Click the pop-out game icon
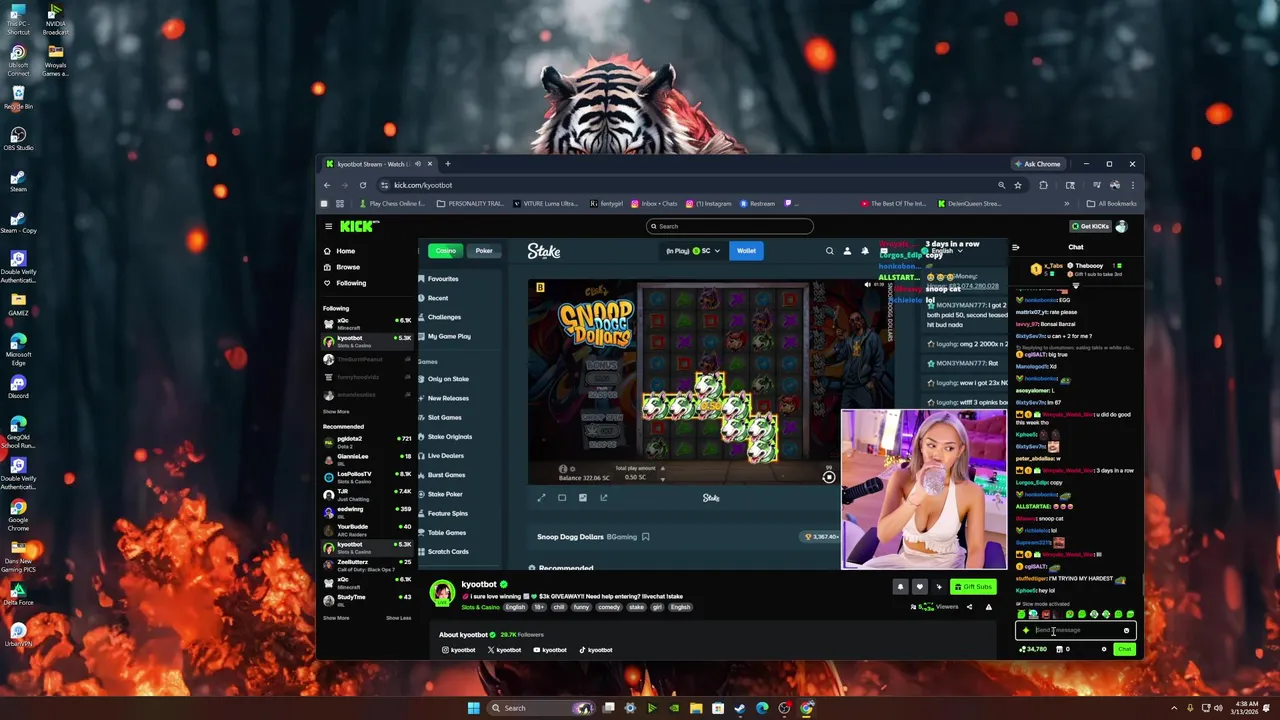1280x720 pixels. [603, 498]
